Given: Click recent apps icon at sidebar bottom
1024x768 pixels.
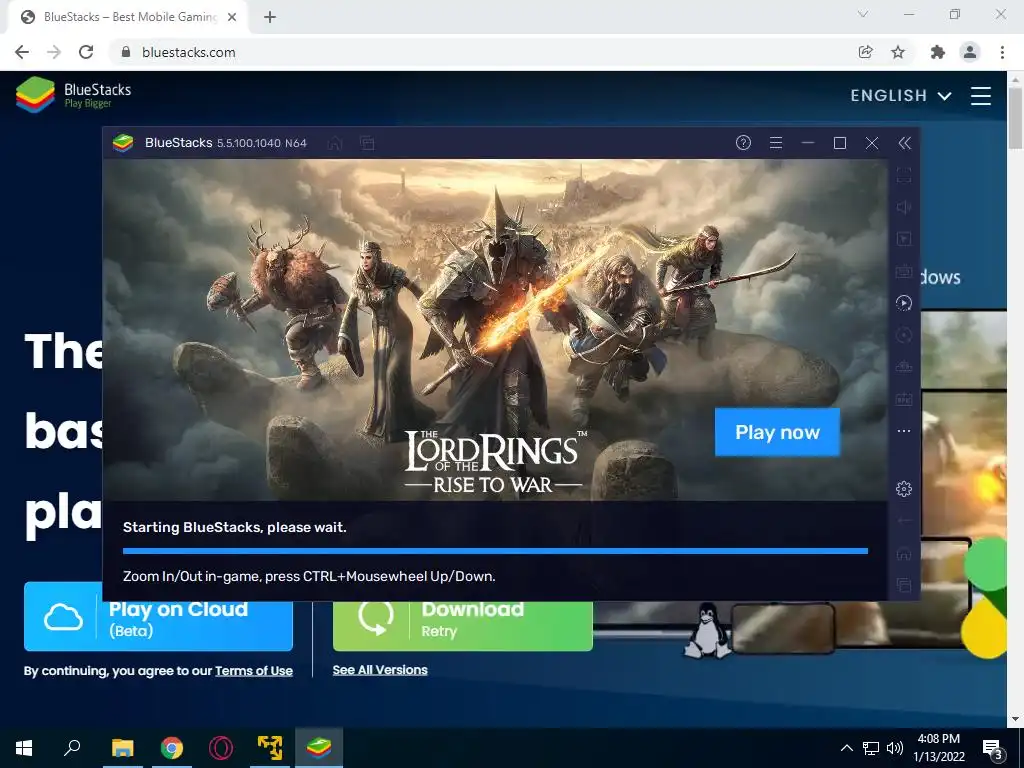Looking at the screenshot, I should pyautogui.click(x=904, y=584).
